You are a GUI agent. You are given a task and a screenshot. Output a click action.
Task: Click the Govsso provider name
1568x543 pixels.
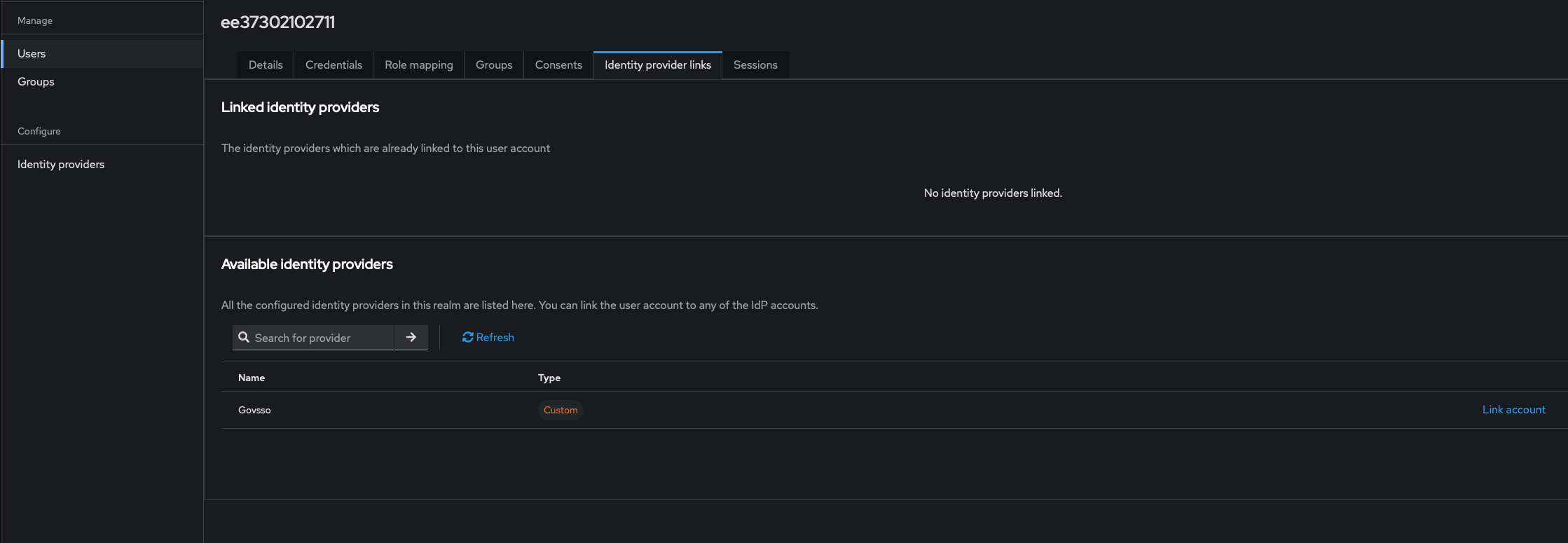point(254,411)
